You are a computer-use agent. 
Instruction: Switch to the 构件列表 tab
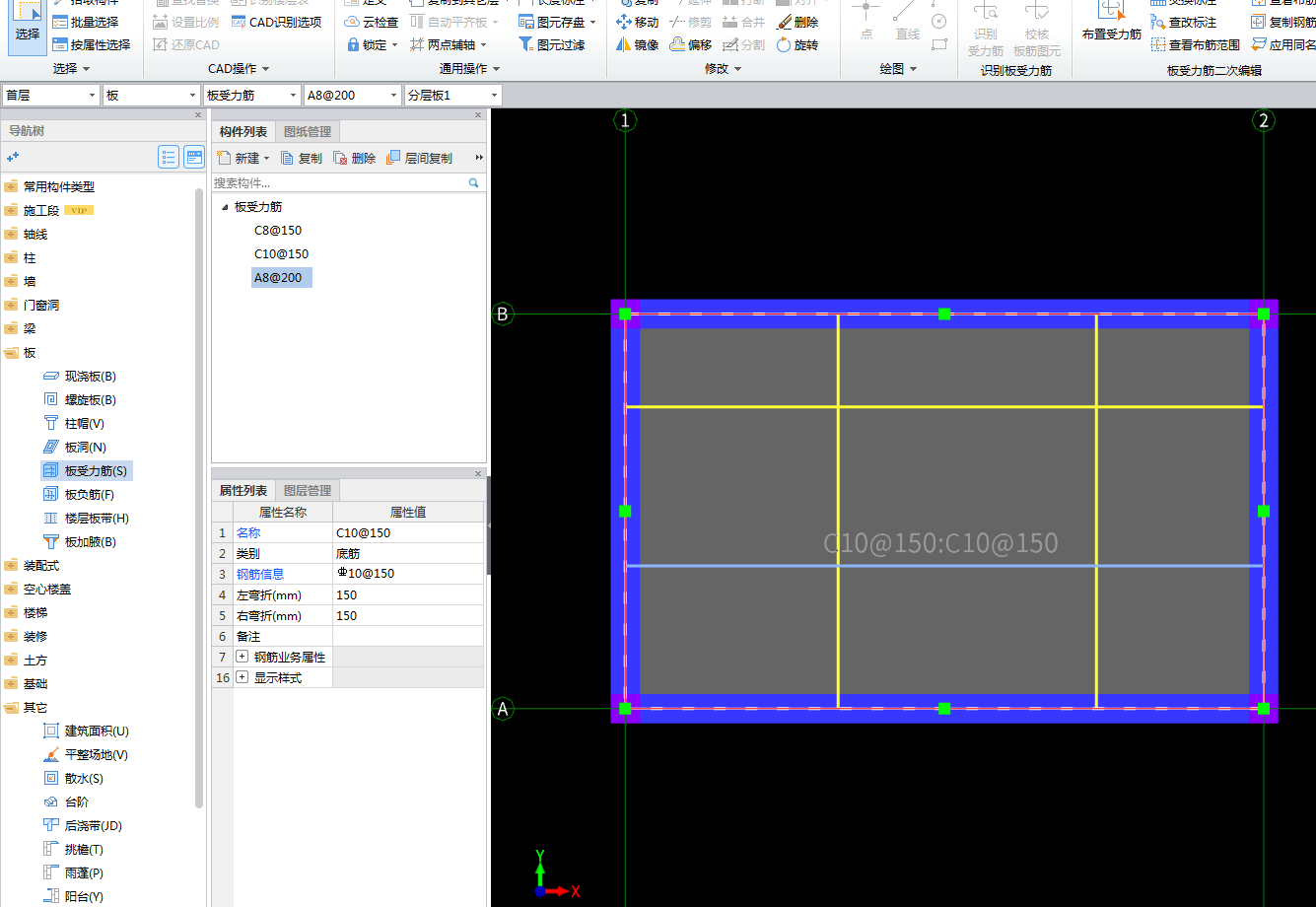[x=243, y=131]
